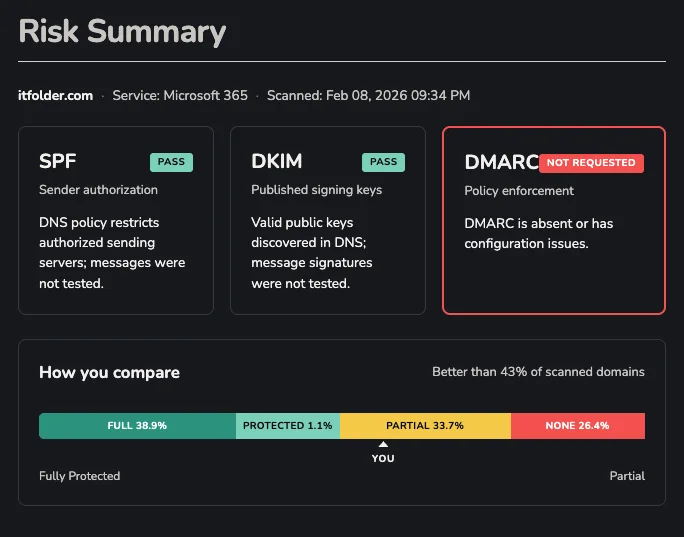Click the SPF card title
The height and width of the screenshot is (537, 684).
click(x=58, y=161)
